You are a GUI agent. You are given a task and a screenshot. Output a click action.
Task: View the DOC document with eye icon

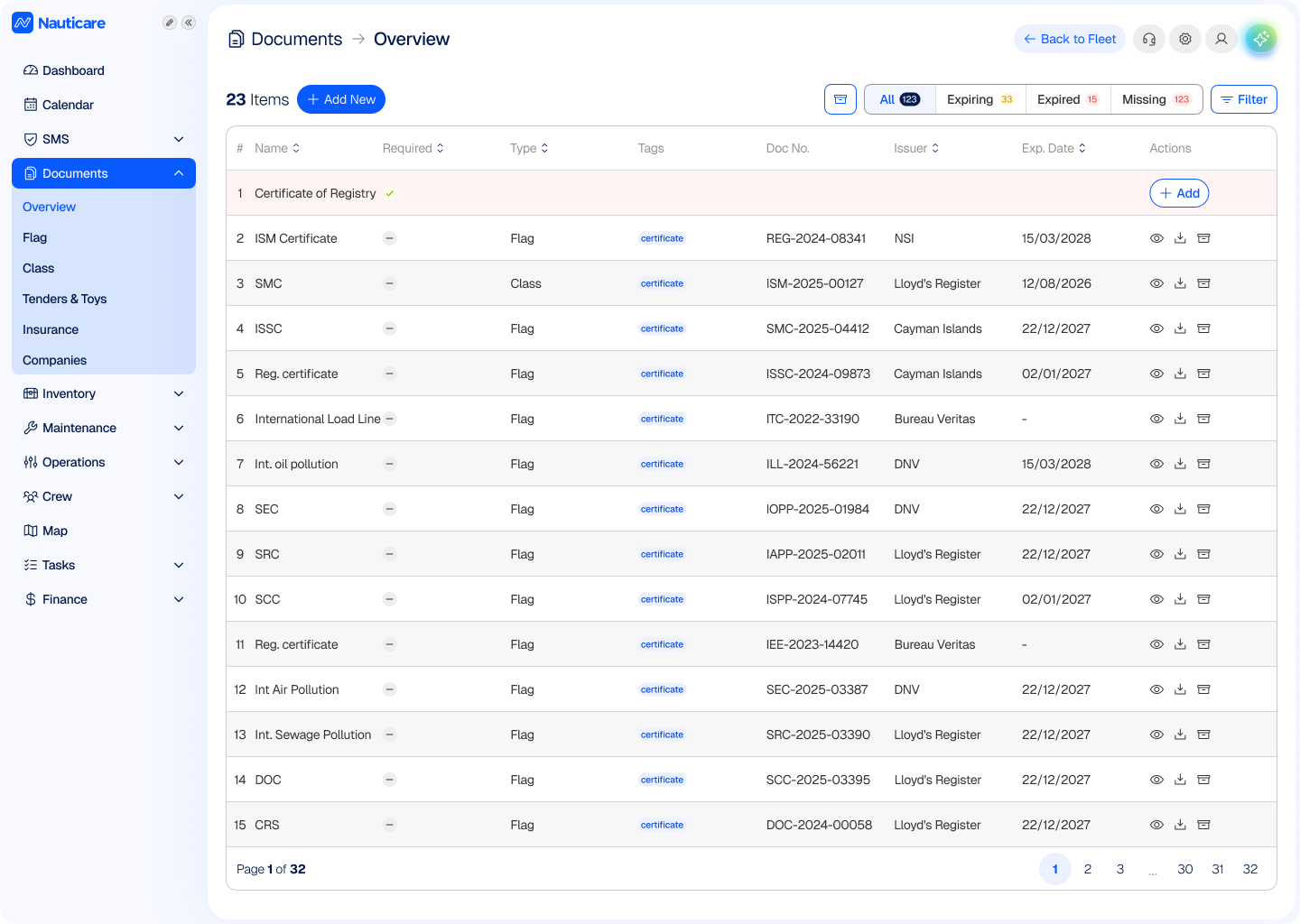tap(1156, 780)
